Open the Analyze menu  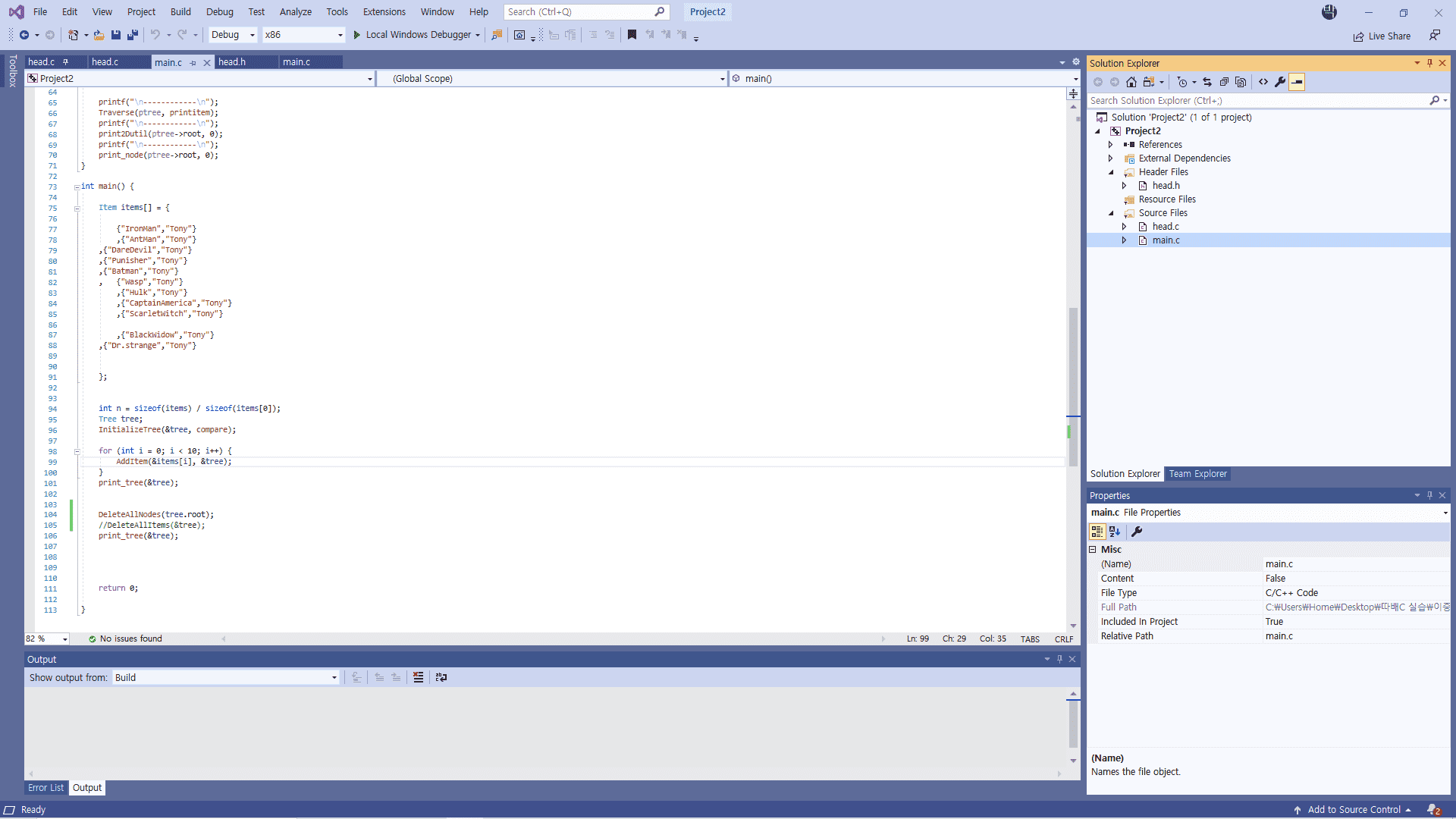(x=295, y=12)
